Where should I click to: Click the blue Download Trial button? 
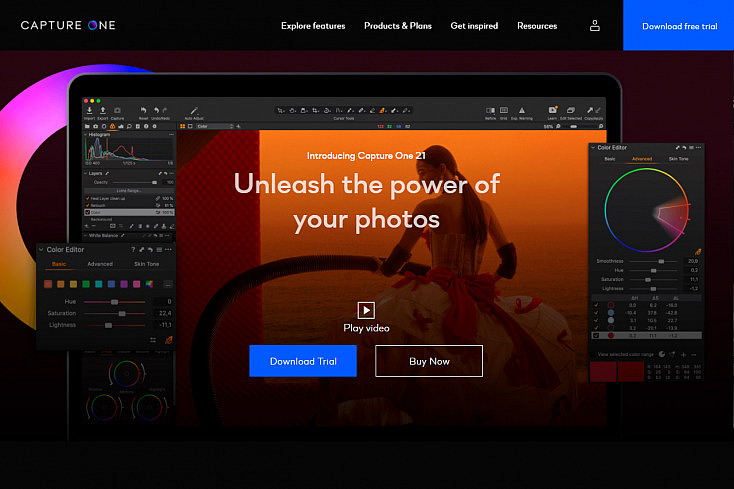point(303,361)
